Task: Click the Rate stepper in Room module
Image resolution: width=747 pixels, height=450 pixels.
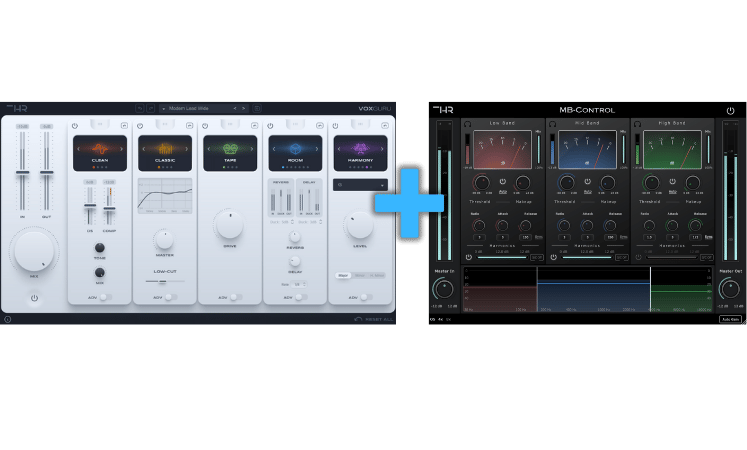Action: tap(300, 284)
